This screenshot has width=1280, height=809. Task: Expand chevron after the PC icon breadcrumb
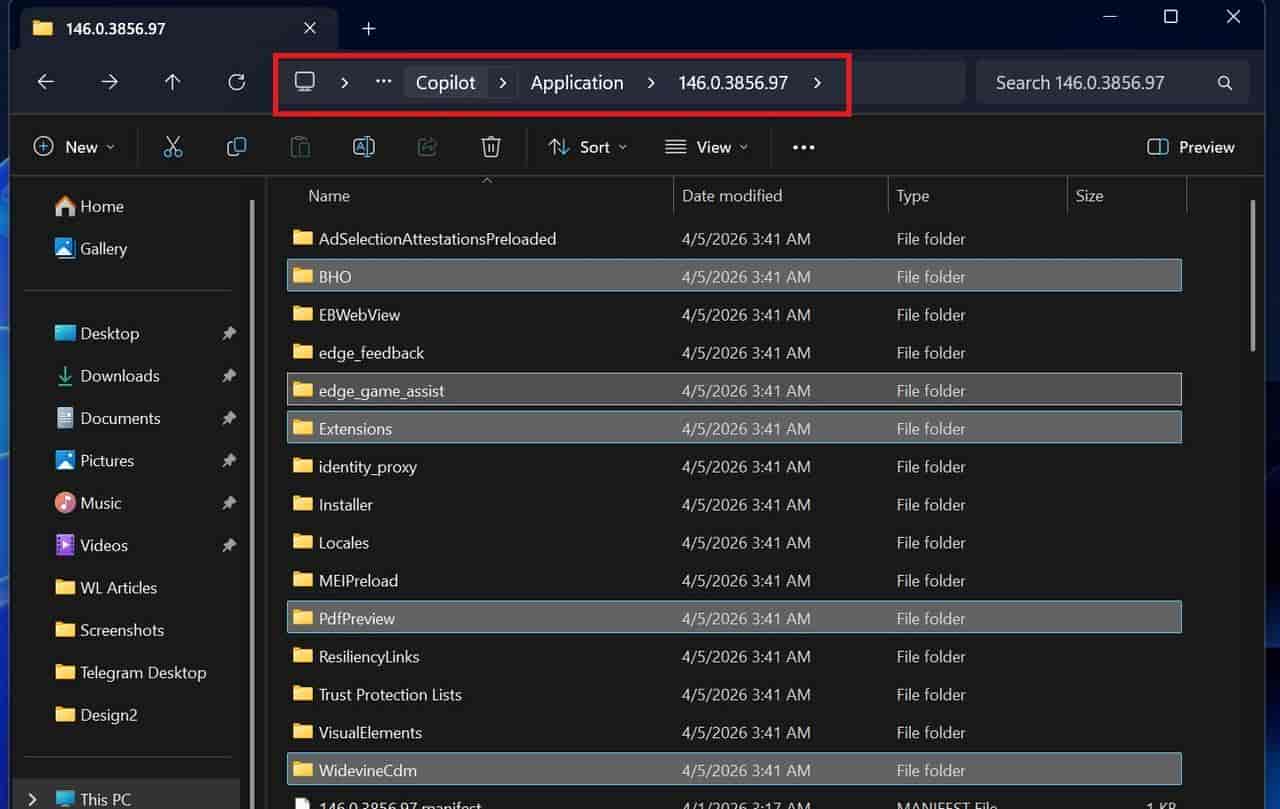(x=344, y=83)
